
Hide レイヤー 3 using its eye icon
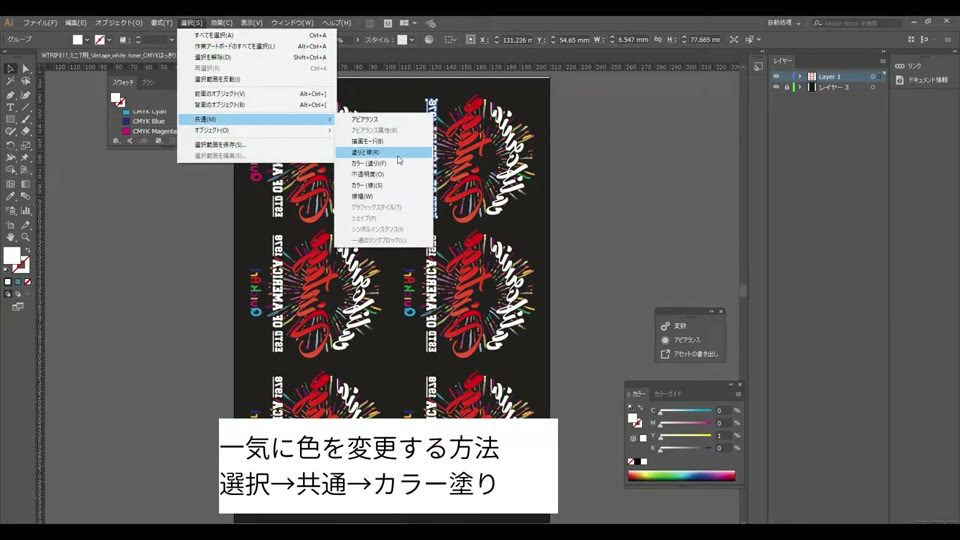776,88
